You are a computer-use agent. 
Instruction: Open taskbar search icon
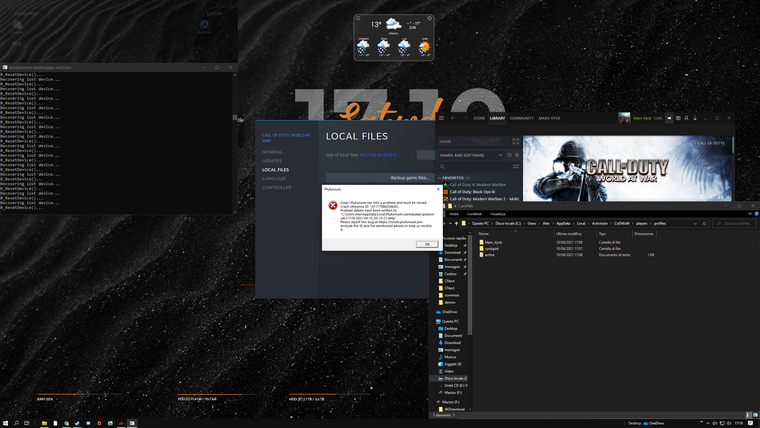pos(16,423)
